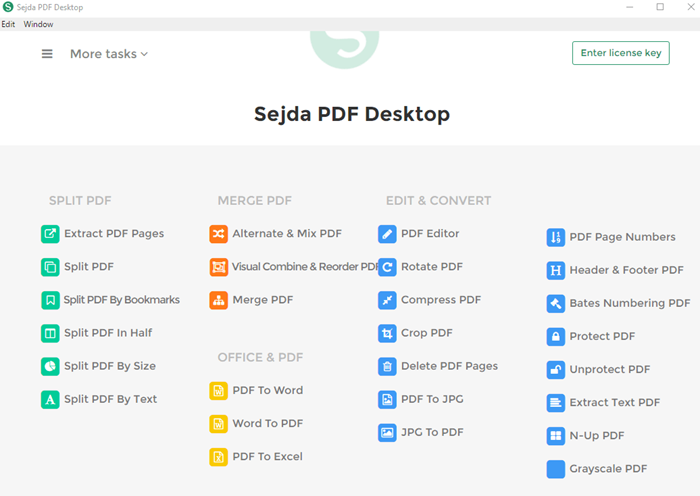Open the Rotate PDF text link
The height and width of the screenshot is (496, 700).
pos(432,267)
